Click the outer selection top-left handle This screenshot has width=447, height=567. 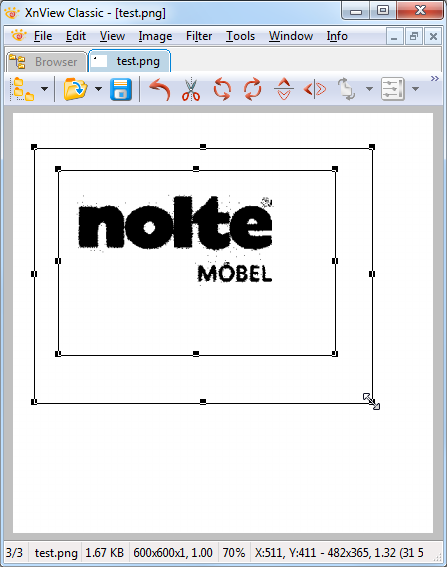coord(34,147)
